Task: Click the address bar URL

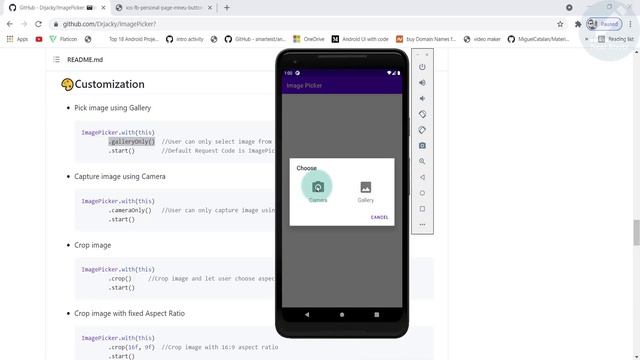Action: click(x=109, y=24)
